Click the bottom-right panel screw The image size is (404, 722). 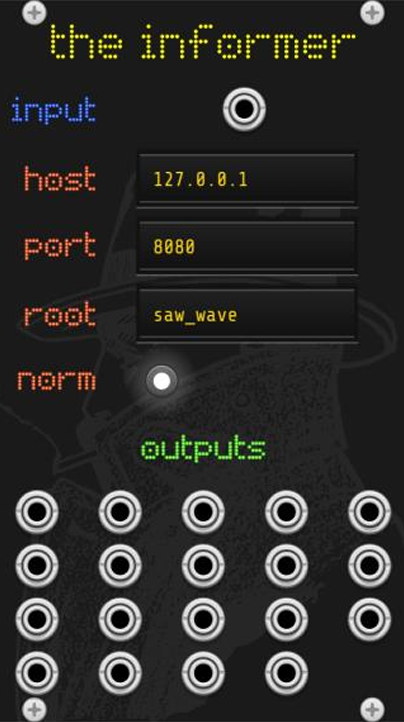click(372, 709)
